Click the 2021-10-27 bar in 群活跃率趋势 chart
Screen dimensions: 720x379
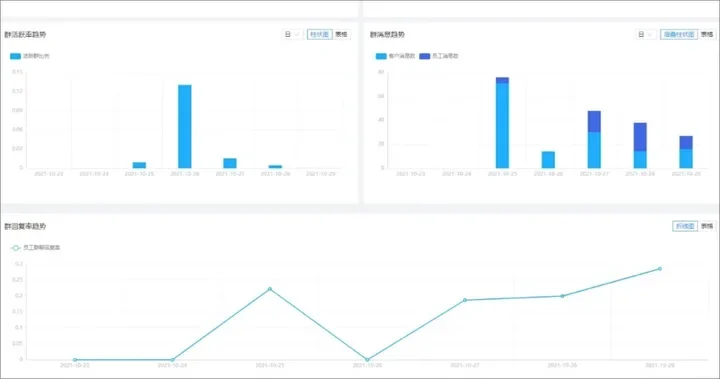[x=230, y=163]
